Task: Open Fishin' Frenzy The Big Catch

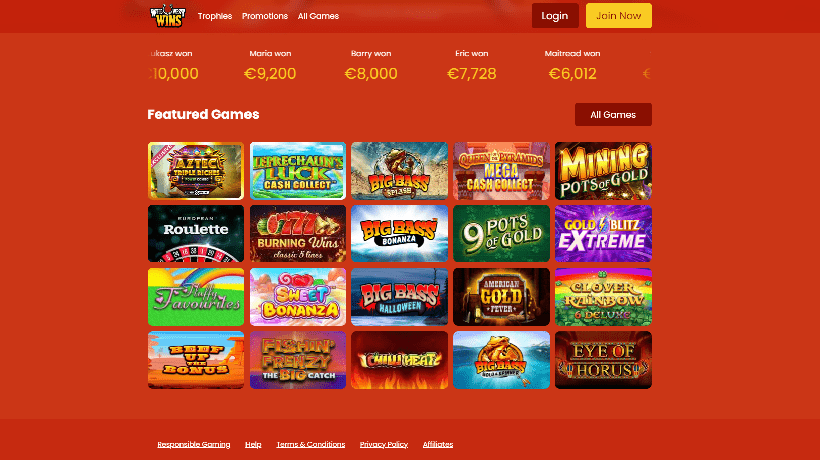Action: point(298,360)
